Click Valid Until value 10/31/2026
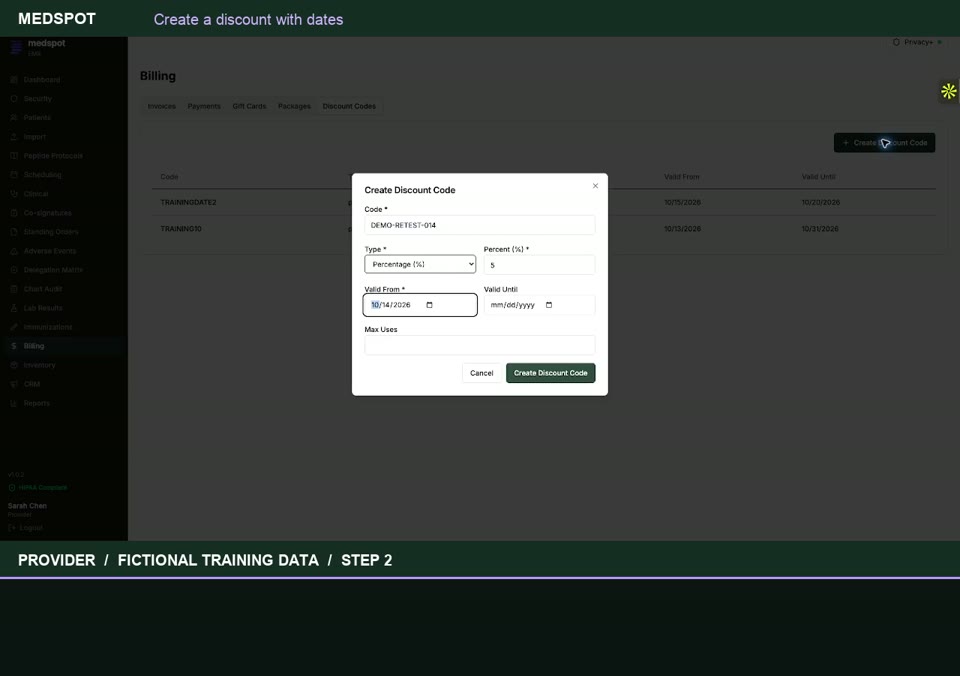The height and width of the screenshot is (676, 960). [820, 228]
